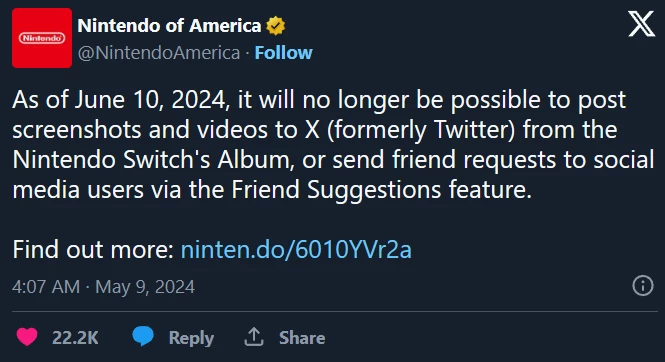Open the circled info icon
The height and width of the screenshot is (362, 665).
(x=643, y=285)
